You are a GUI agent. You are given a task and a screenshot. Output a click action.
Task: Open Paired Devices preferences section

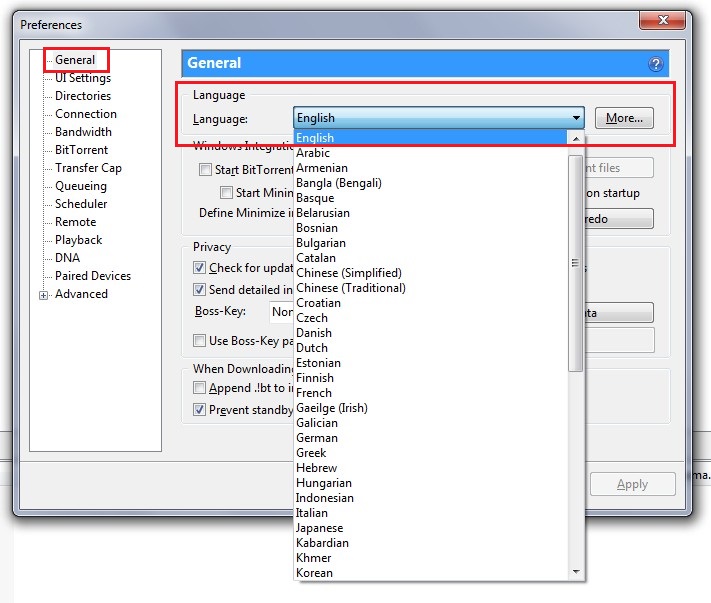coord(93,276)
